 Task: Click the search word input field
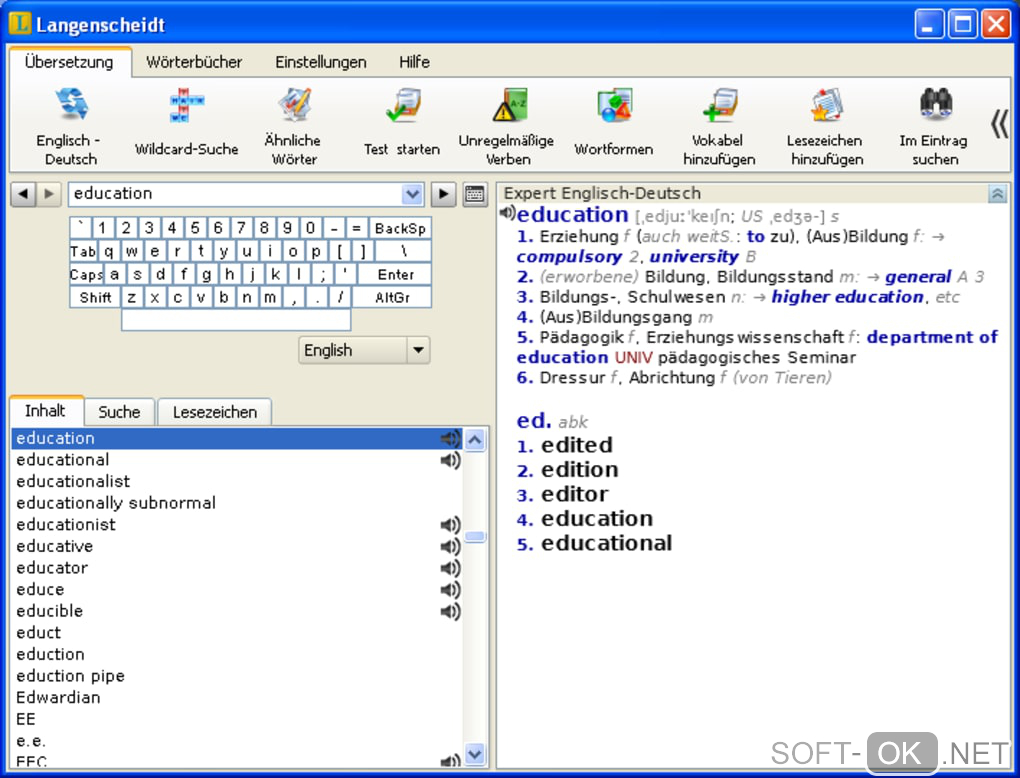click(x=235, y=194)
